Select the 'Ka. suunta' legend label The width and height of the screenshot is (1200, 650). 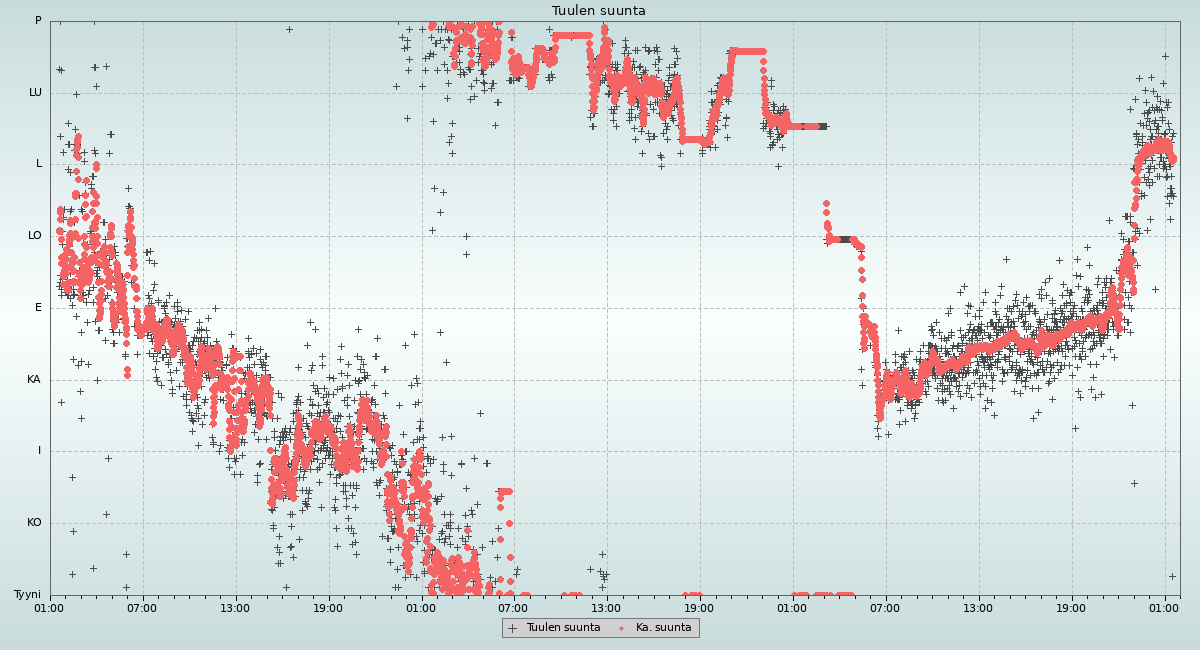tap(663, 628)
